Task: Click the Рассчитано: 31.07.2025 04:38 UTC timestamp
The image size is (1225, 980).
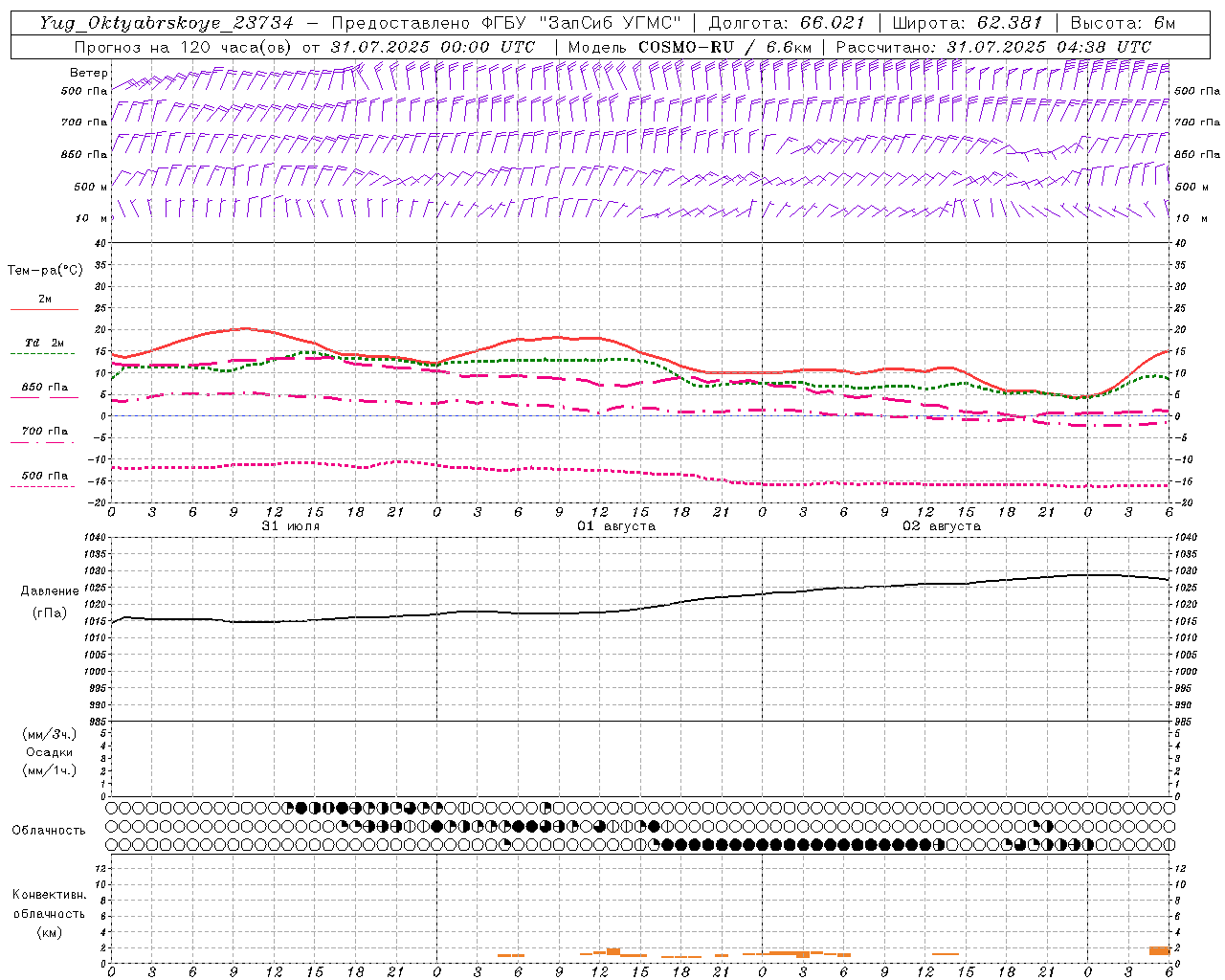Action: click(x=993, y=47)
